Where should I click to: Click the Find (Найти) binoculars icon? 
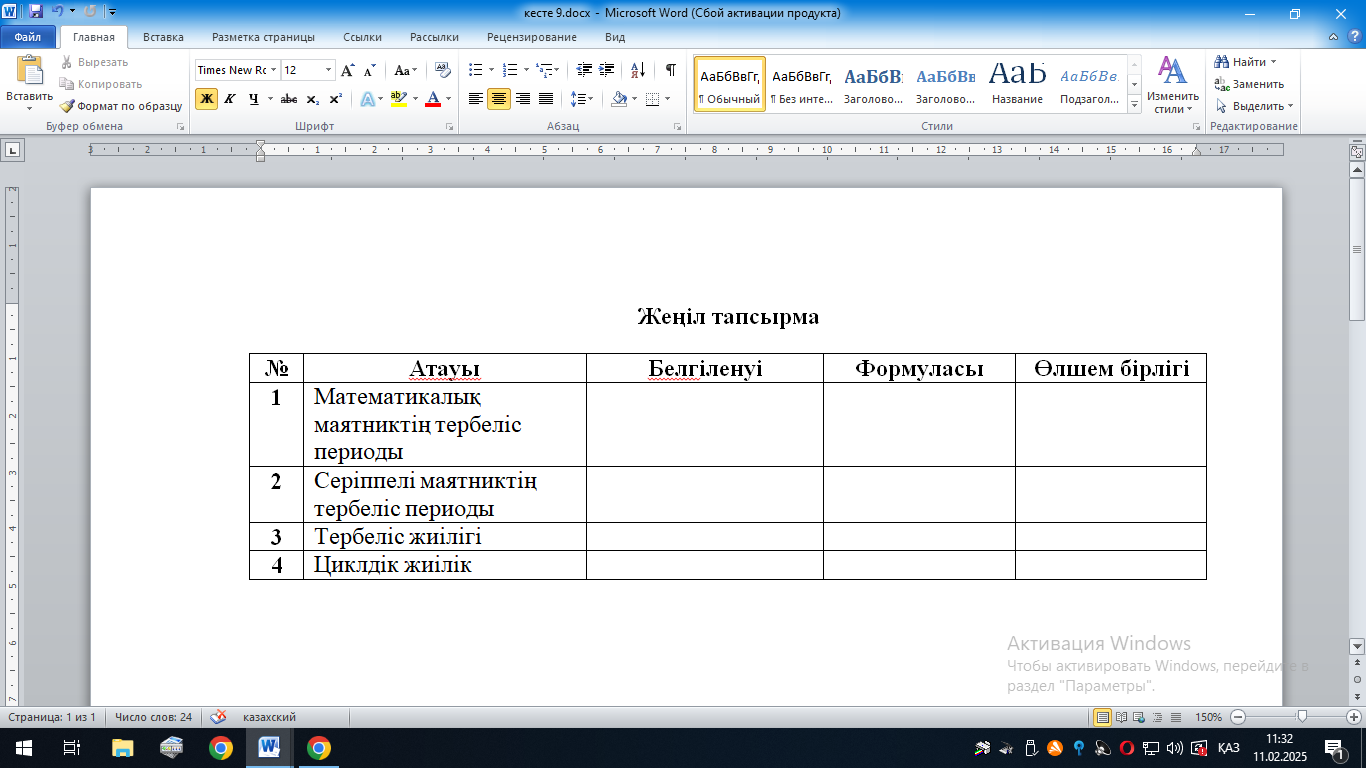click(1222, 62)
